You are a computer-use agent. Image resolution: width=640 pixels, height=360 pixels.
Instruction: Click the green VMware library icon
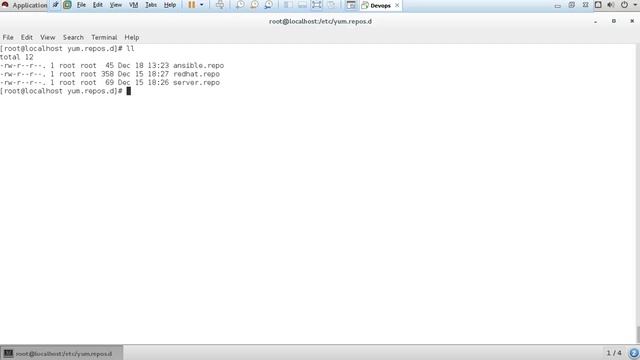(x=67, y=5)
